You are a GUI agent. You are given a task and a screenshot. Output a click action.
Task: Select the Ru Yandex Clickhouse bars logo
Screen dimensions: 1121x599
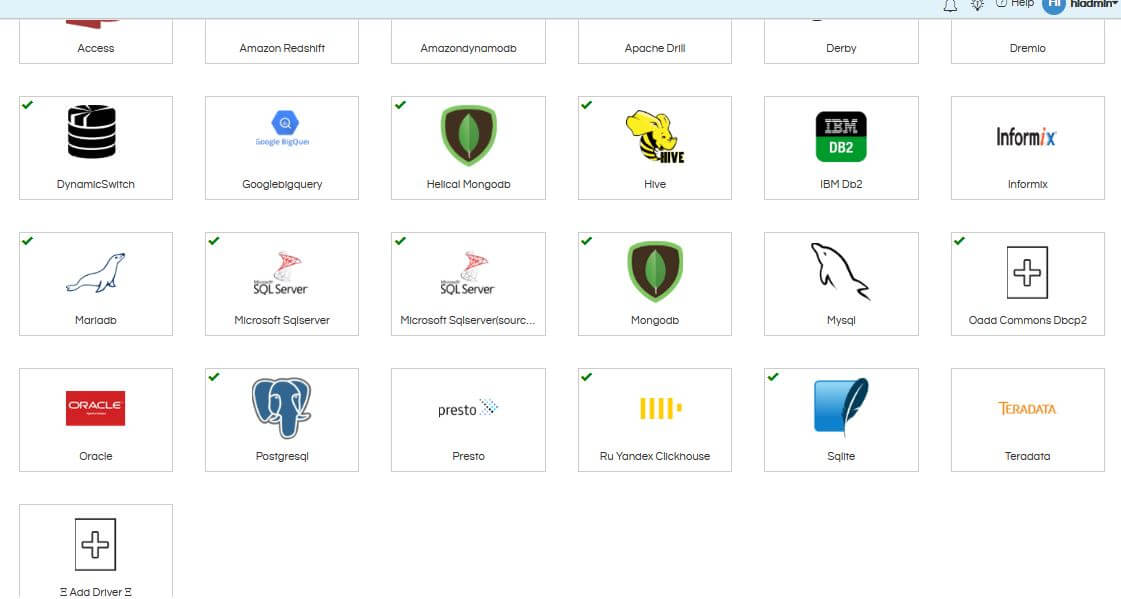pos(661,408)
